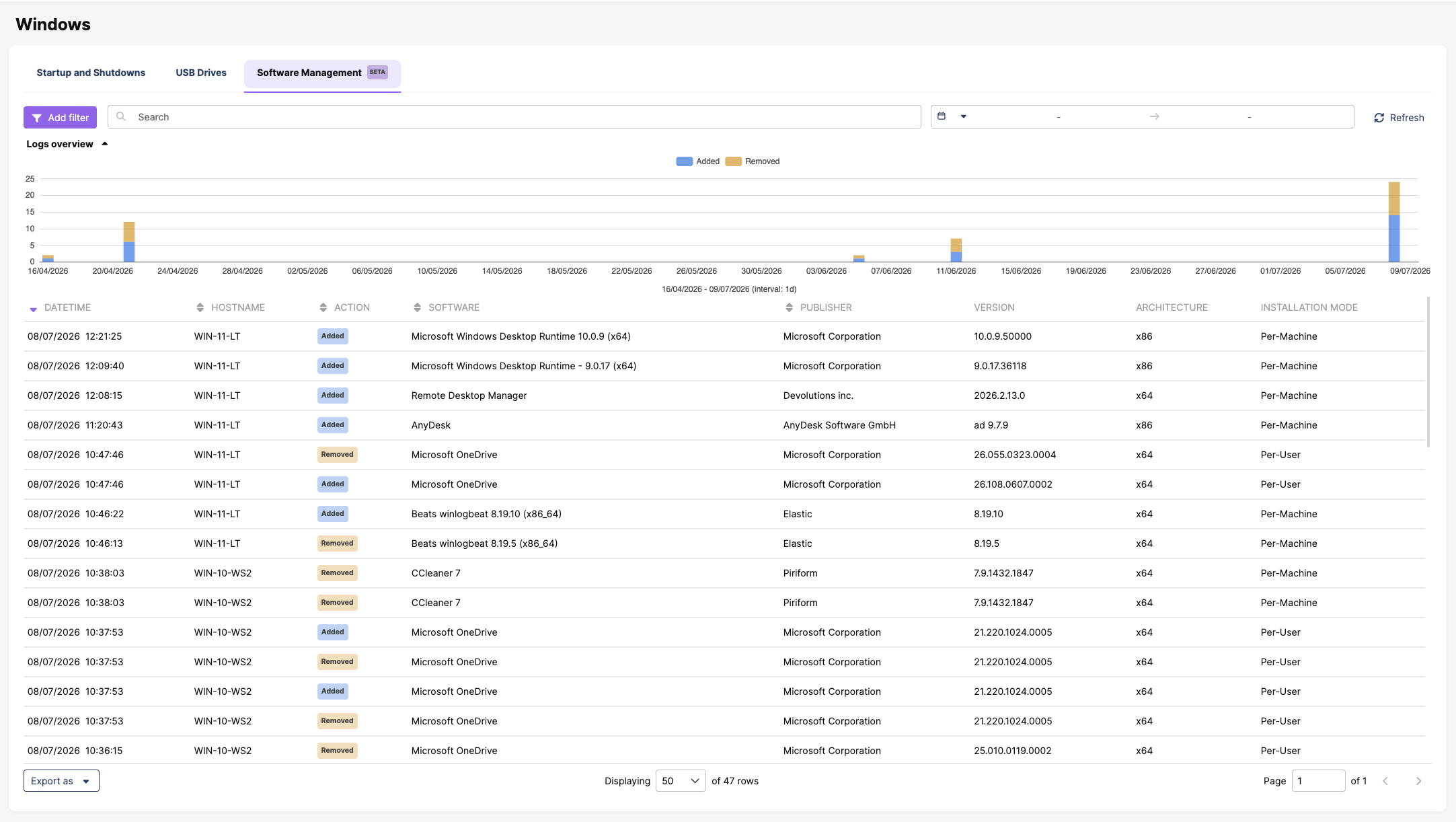Viewport: 1456px width, 822px height.
Task: Go to previous page arrow
Action: (x=1385, y=781)
